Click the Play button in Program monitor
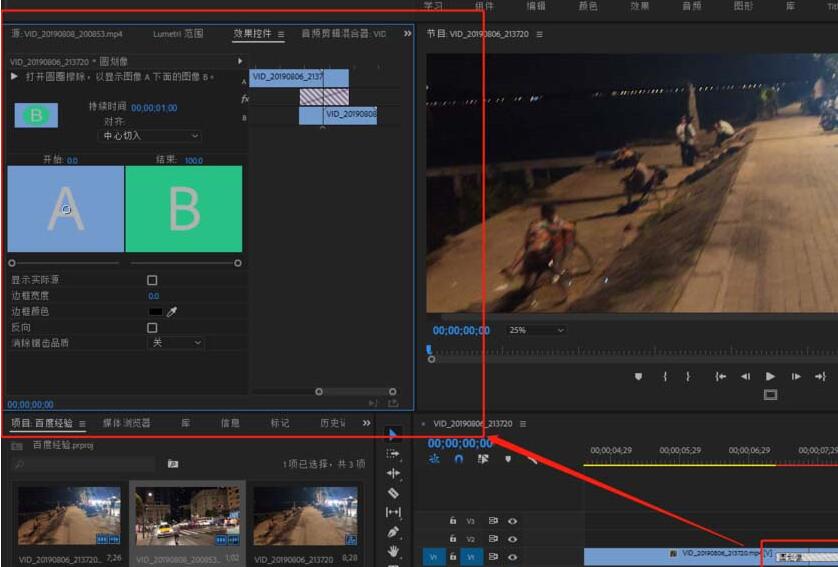Image resolution: width=838 pixels, height=567 pixels. pos(770,376)
